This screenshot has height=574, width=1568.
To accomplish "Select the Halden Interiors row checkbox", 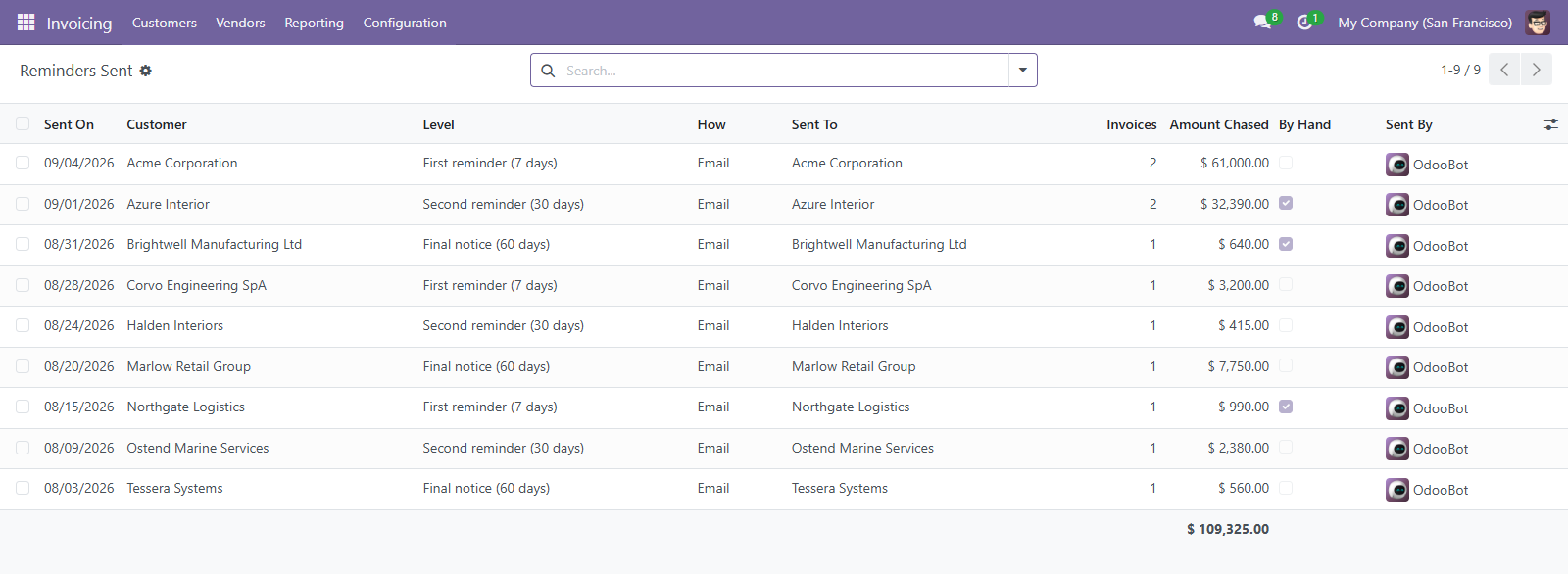I will point(23,325).
